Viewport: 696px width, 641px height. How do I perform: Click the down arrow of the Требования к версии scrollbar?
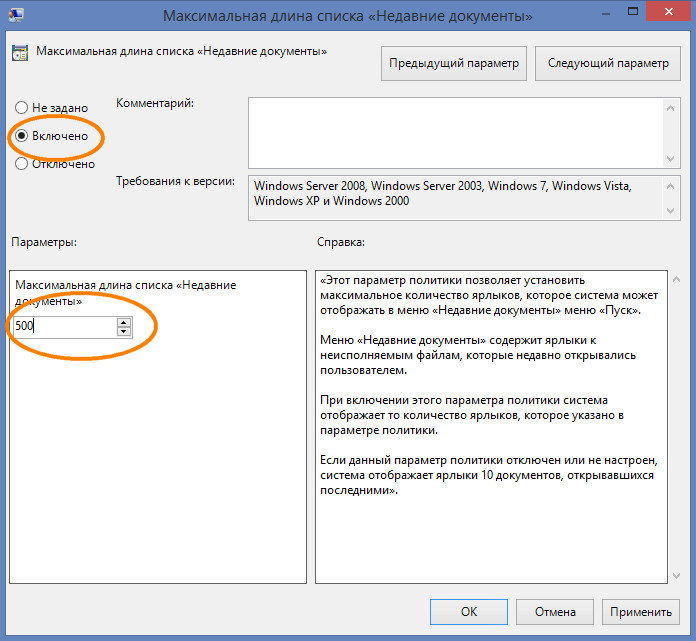click(672, 210)
